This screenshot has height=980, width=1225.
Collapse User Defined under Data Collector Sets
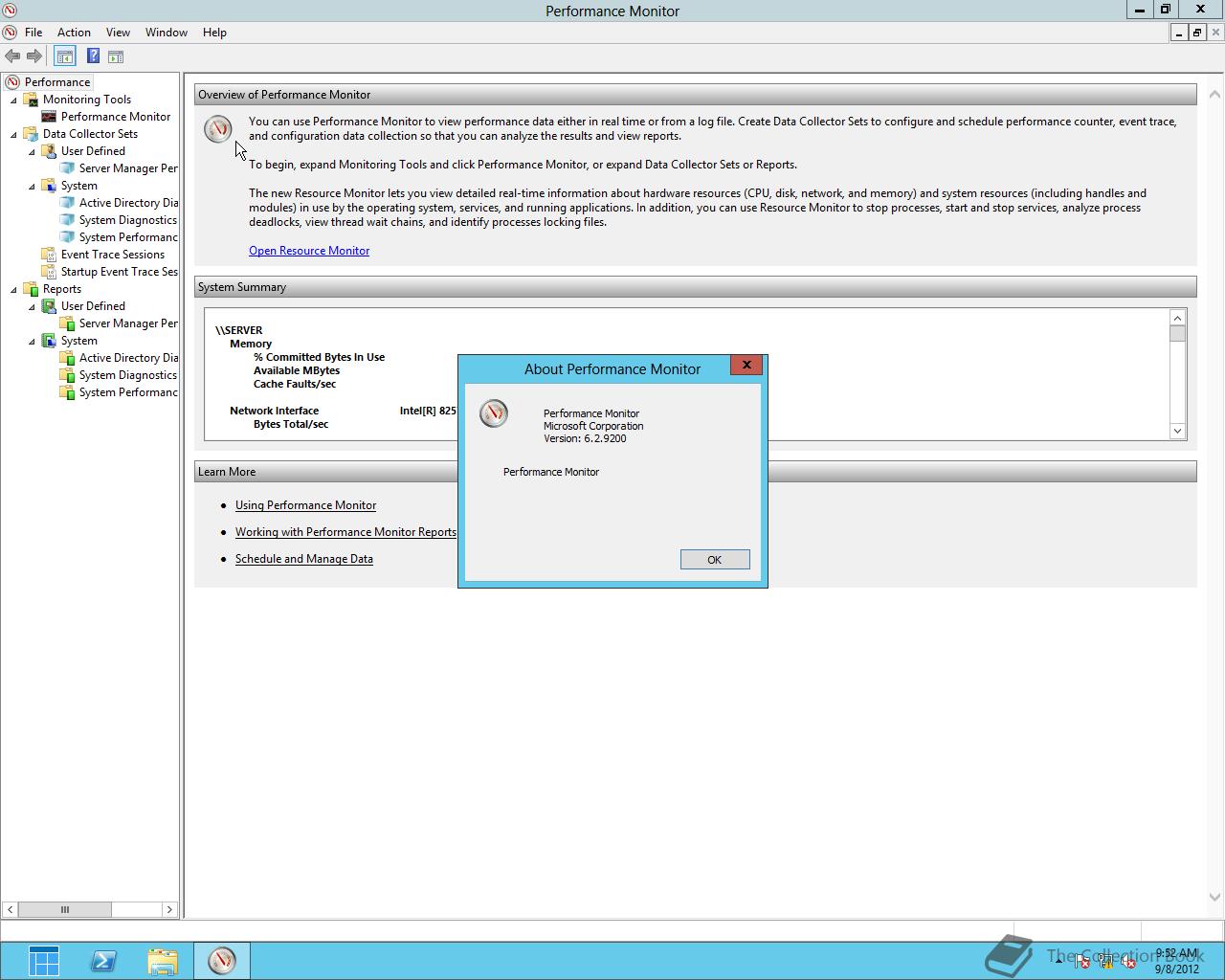pos(32,152)
